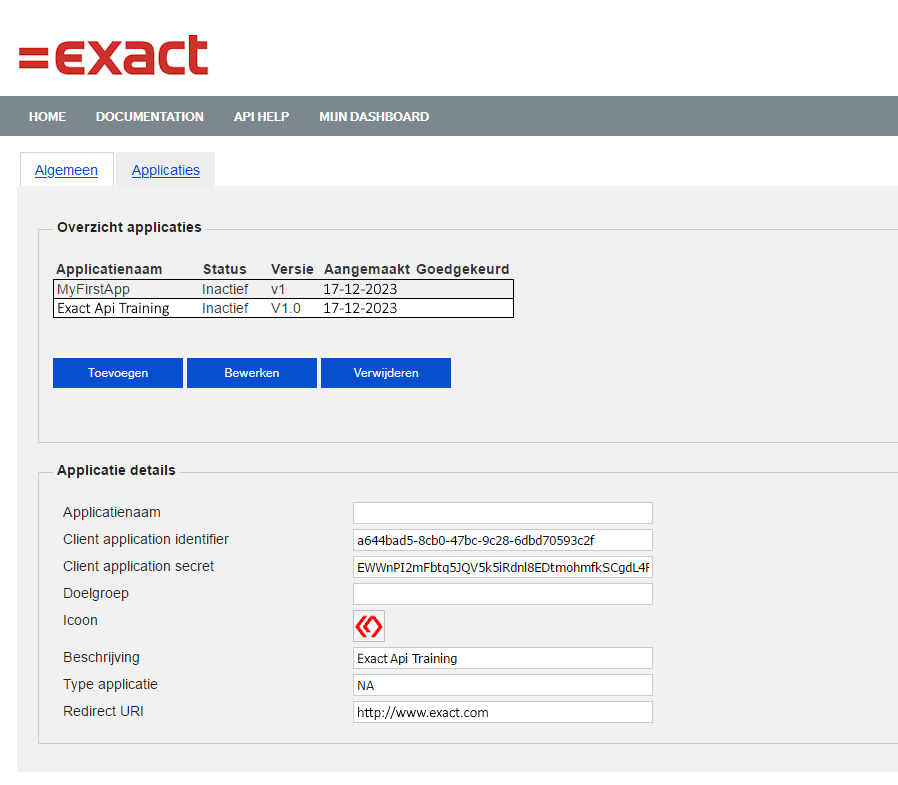
Task: Click the V1.0 version cell
Action: coord(286,308)
